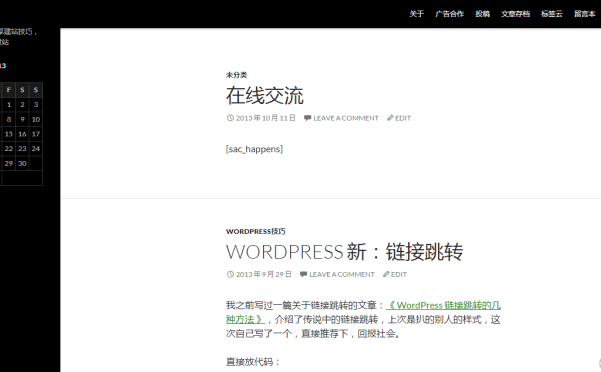Click the 直接放代码： paragraph text
The image size is (601, 372).
point(253,362)
